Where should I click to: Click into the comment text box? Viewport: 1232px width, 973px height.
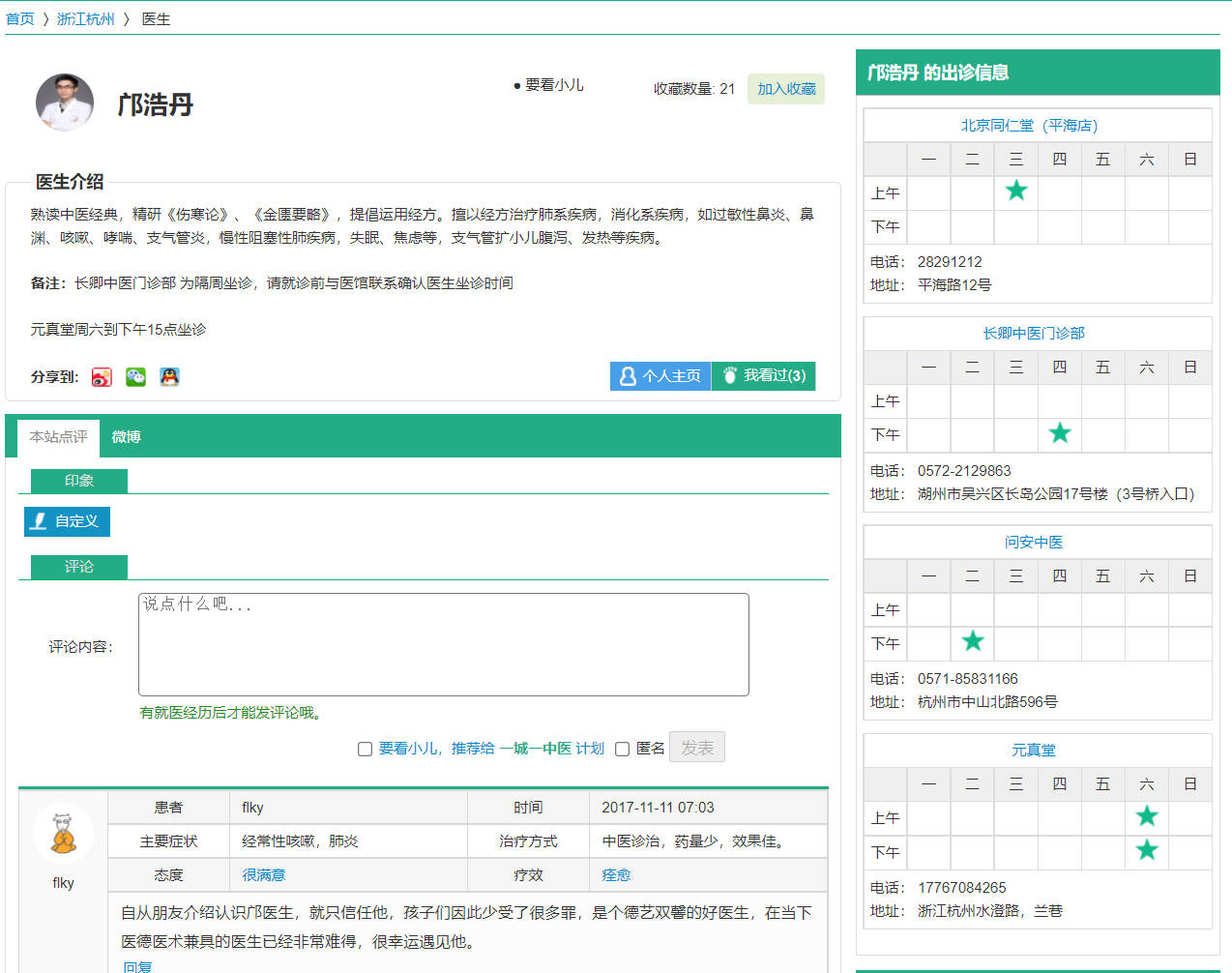tap(443, 644)
